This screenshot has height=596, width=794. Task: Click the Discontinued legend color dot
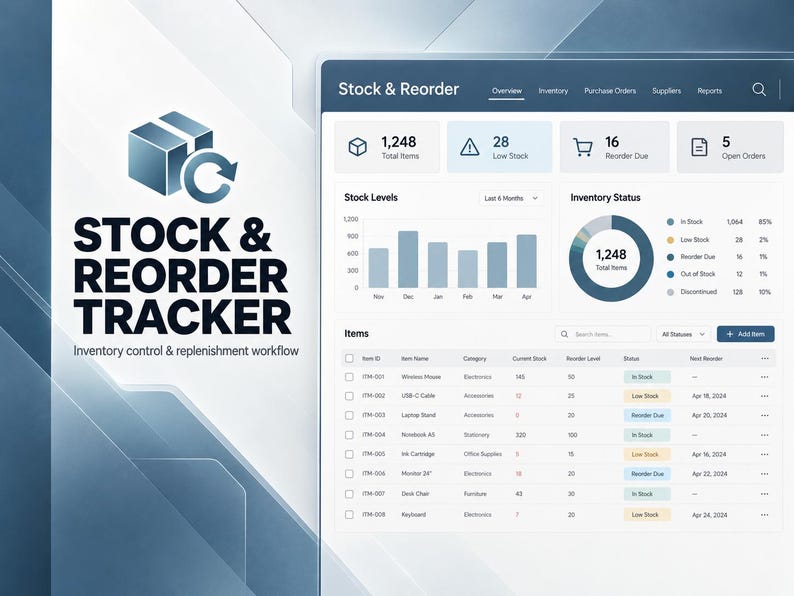pos(670,292)
